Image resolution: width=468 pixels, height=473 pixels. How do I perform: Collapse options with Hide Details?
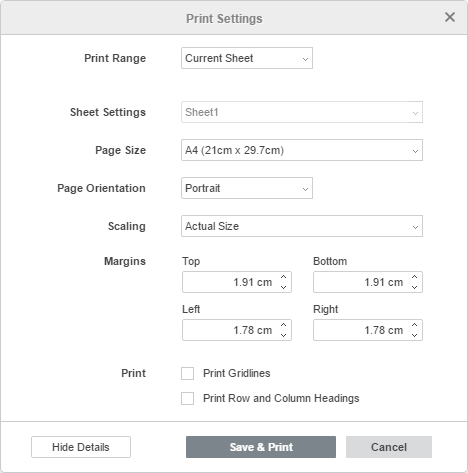click(x=81, y=447)
